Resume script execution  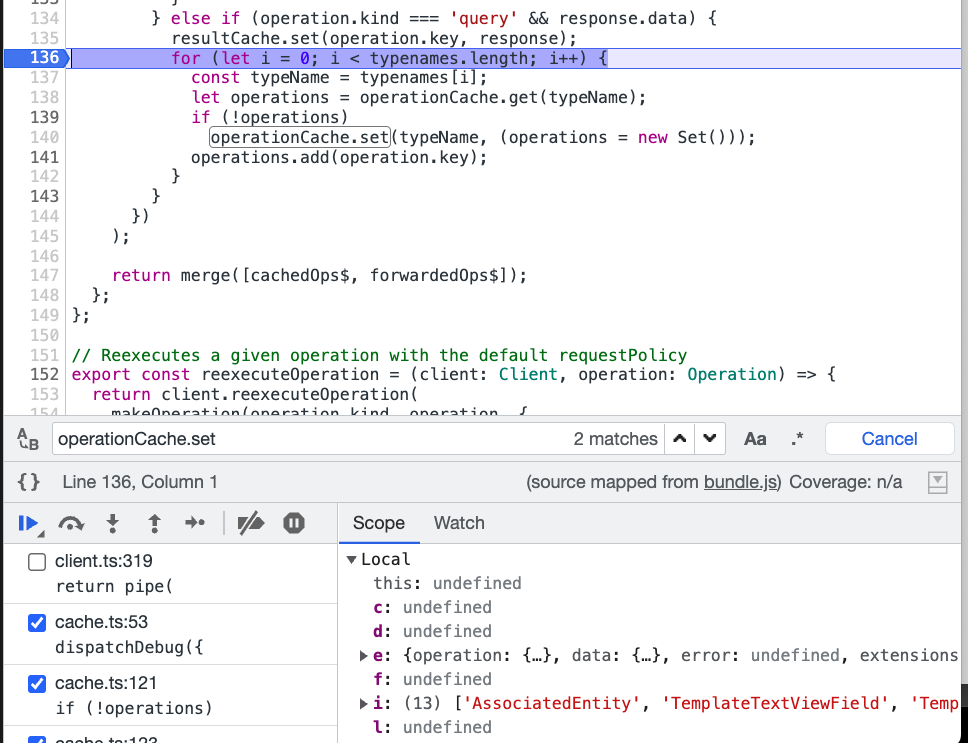(x=30, y=523)
